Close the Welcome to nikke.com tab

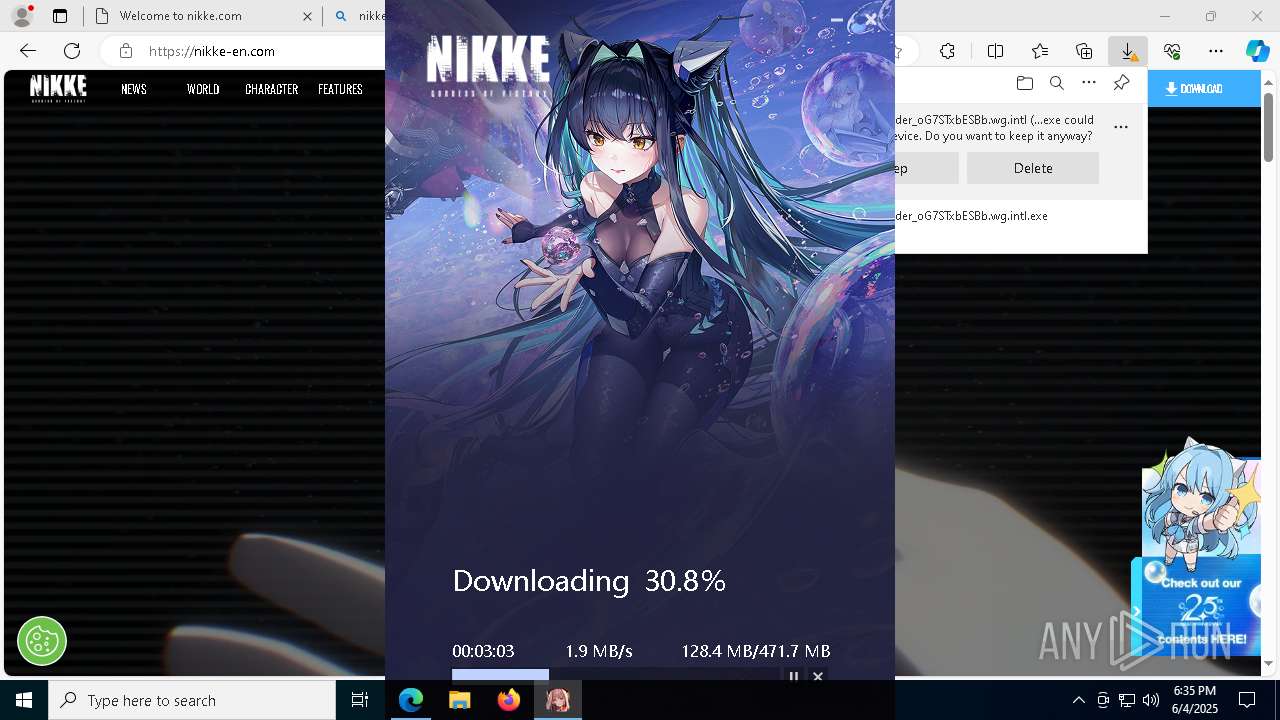pos(307,16)
